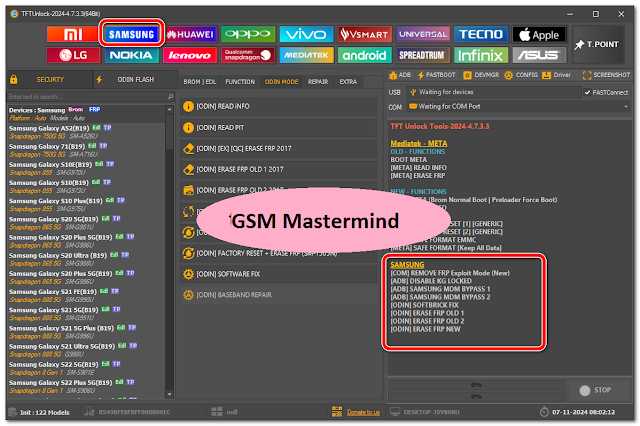Run [ODIN] ERASE FRP OLD 1 2017
Viewport: 640px width, 426px height.
(278, 169)
